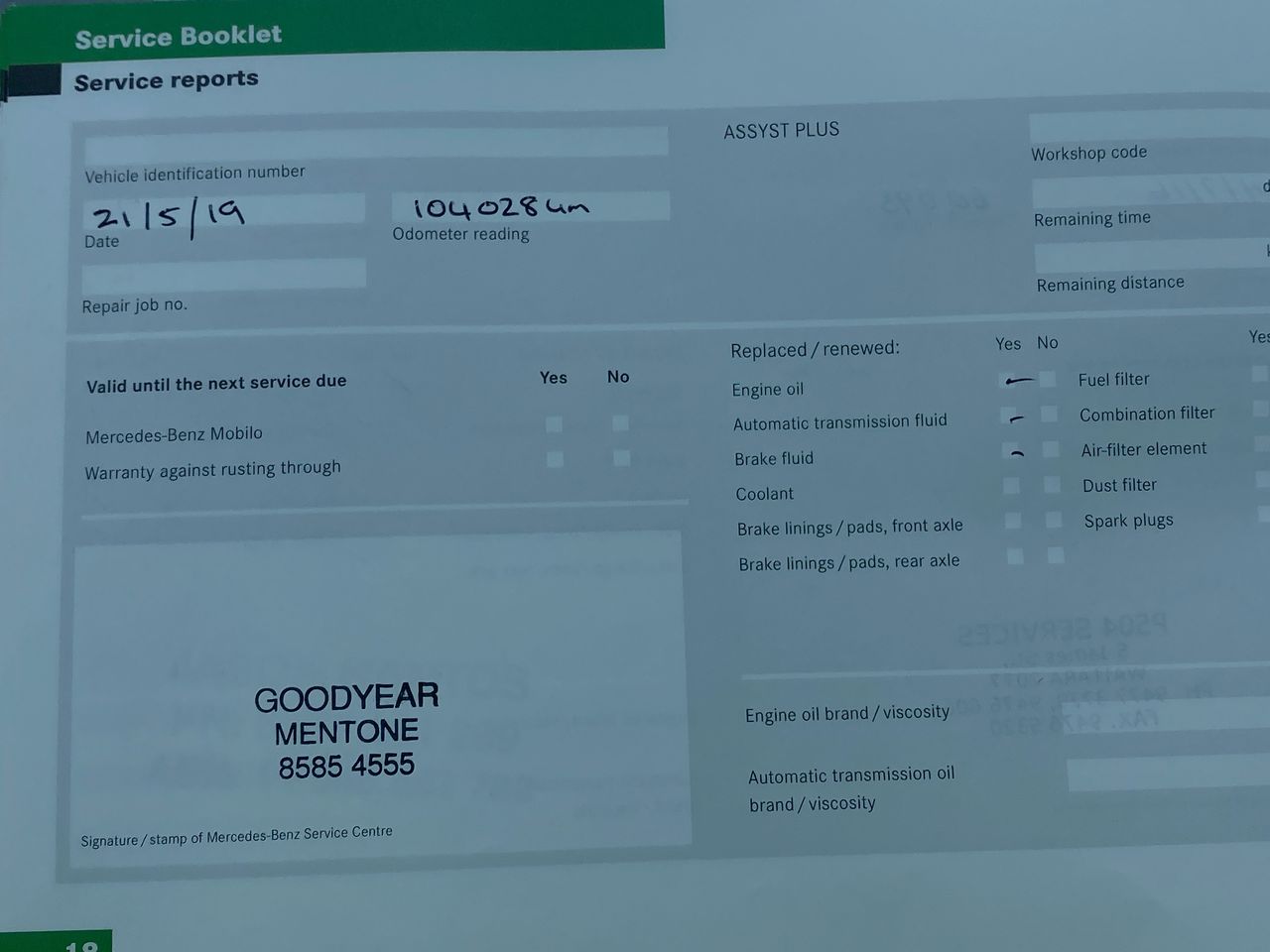Image resolution: width=1270 pixels, height=952 pixels.
Task: Tick the Coolant No checkbox
Action: [1052, 485]
